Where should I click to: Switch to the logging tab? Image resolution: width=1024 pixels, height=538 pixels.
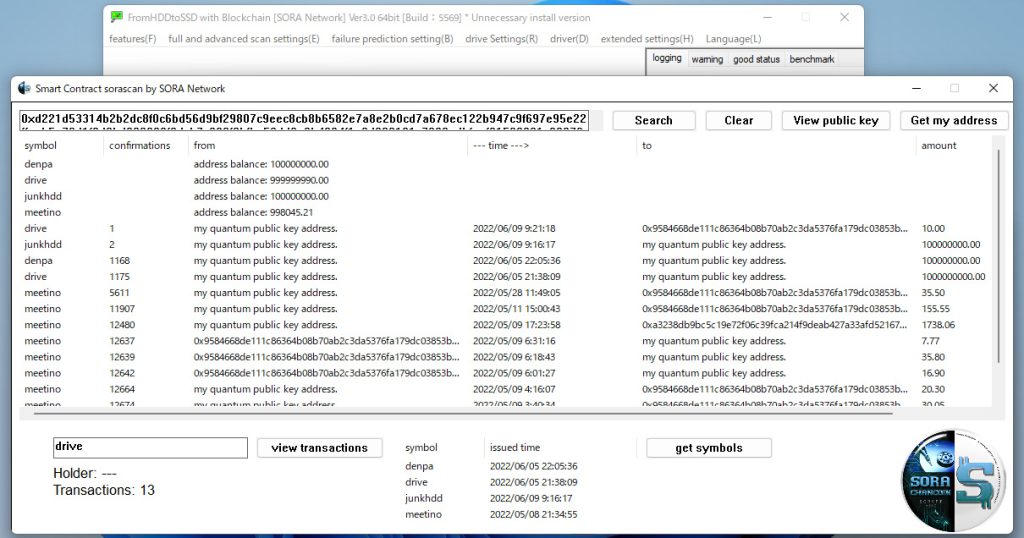[x=667, y=58]
